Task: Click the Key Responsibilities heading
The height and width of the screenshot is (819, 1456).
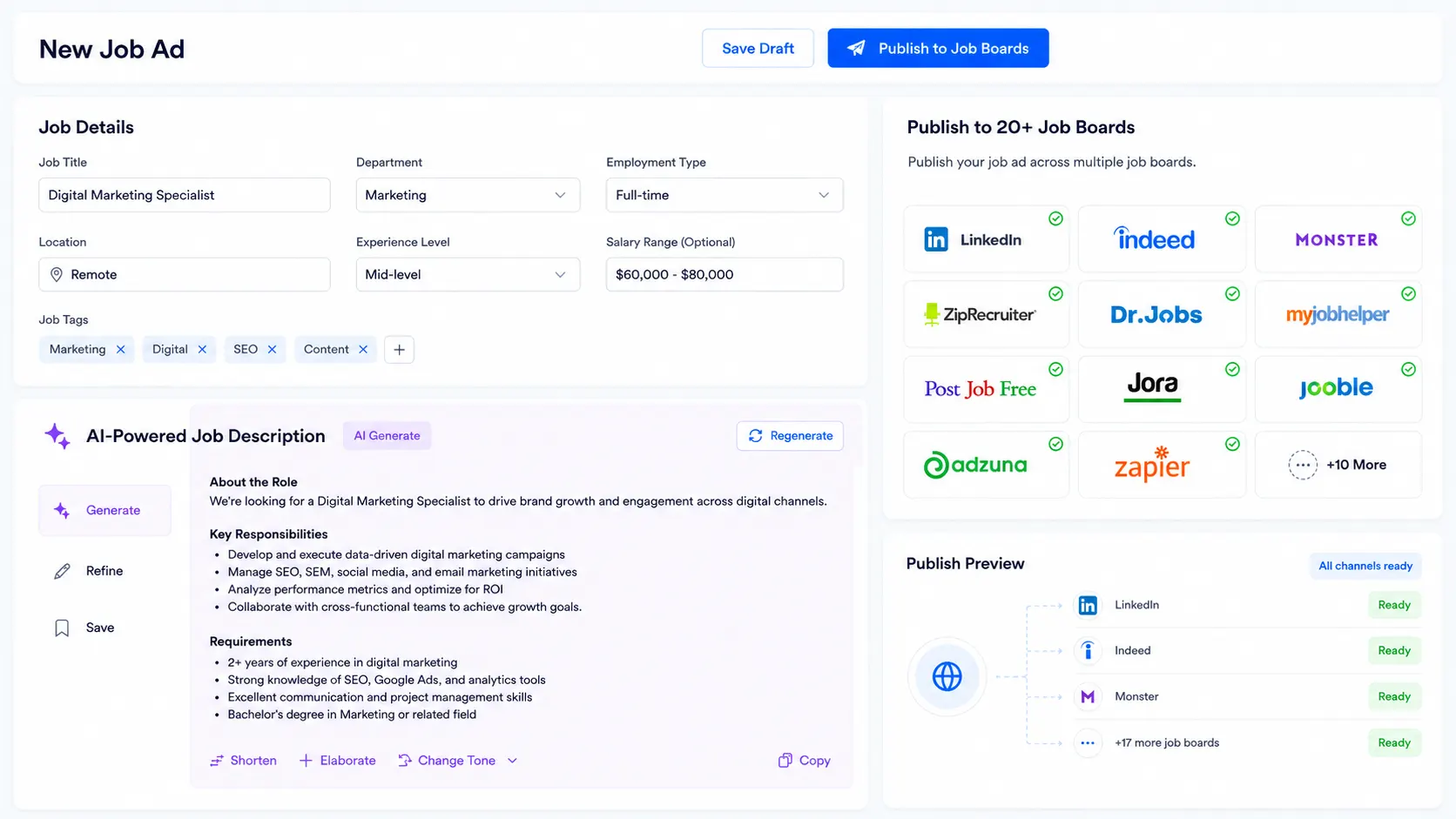Action: point(268,534)
